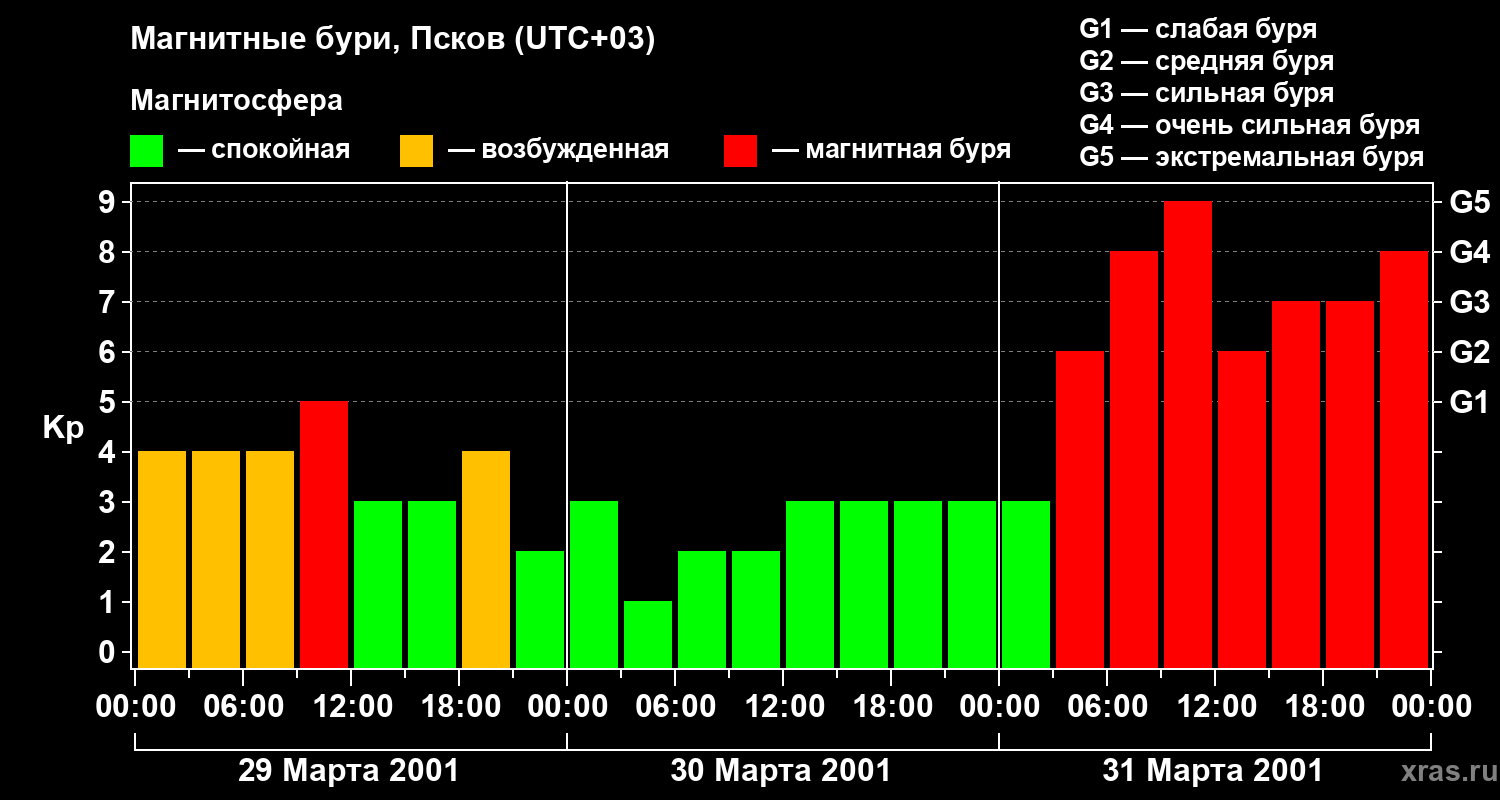Click the 'G3 — сильная буря' legend line
Screen dimensions: 1500x800
click(x=1206, y=93)
